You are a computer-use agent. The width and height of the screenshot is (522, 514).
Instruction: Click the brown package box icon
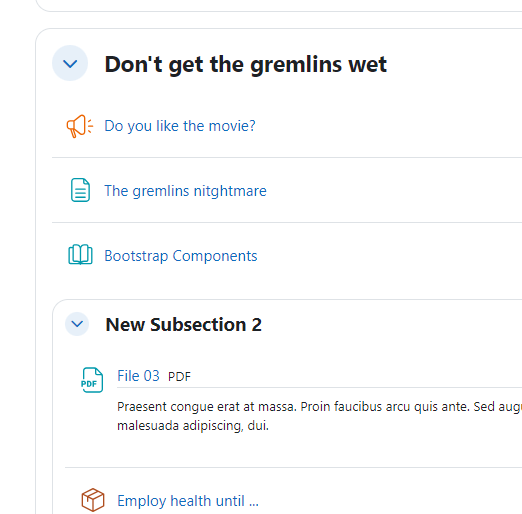[x=93, y=500]
